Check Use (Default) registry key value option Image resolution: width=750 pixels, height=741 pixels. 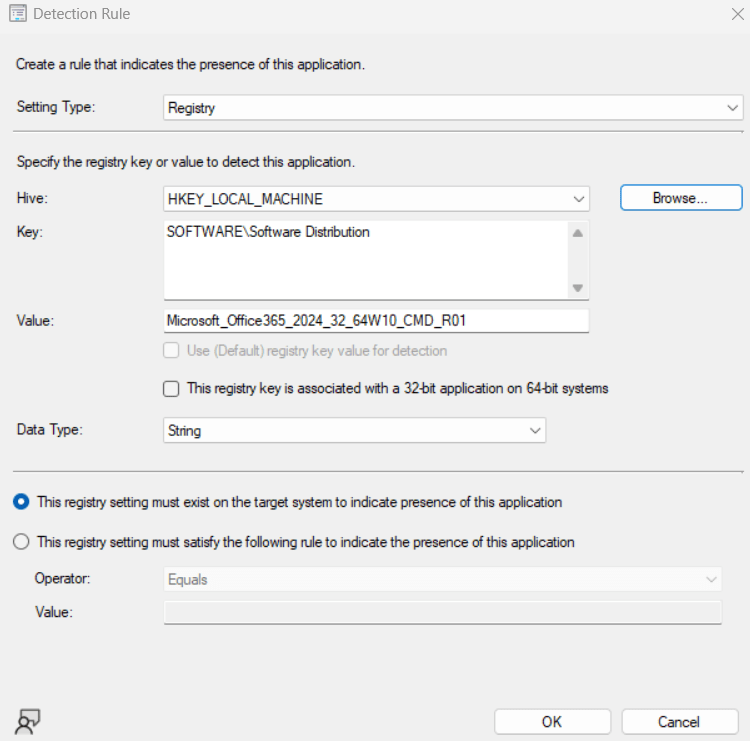(x=171, y=351)
